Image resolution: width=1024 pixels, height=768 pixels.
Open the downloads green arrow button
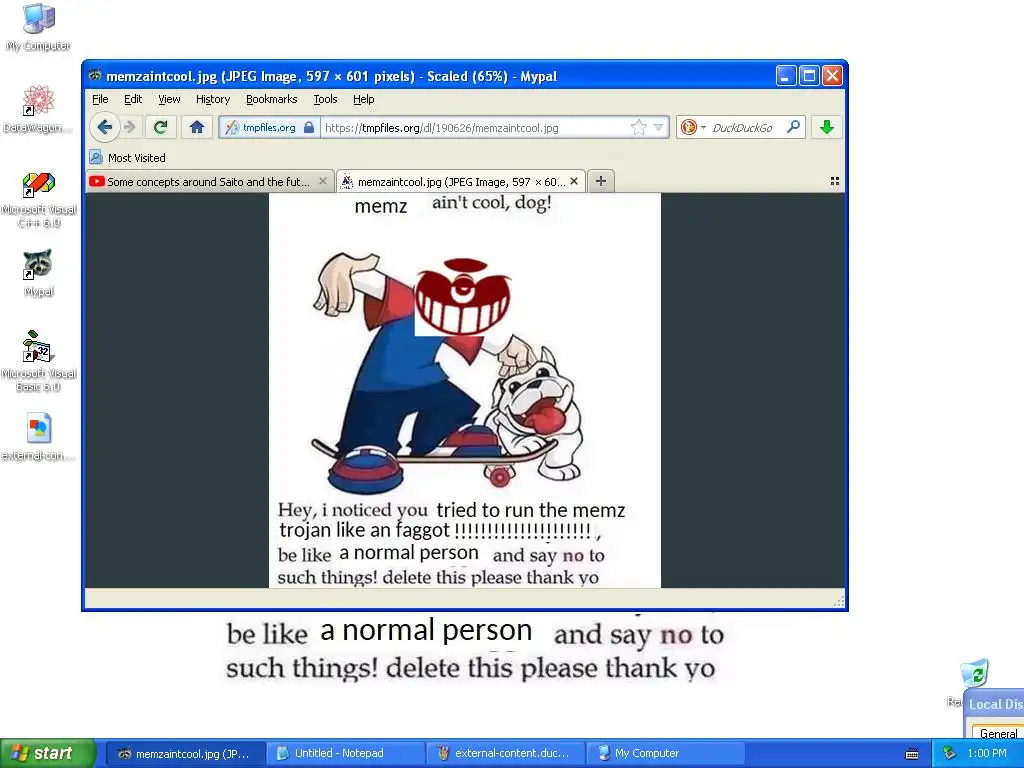pyautogui.click(x=827, y=127)
